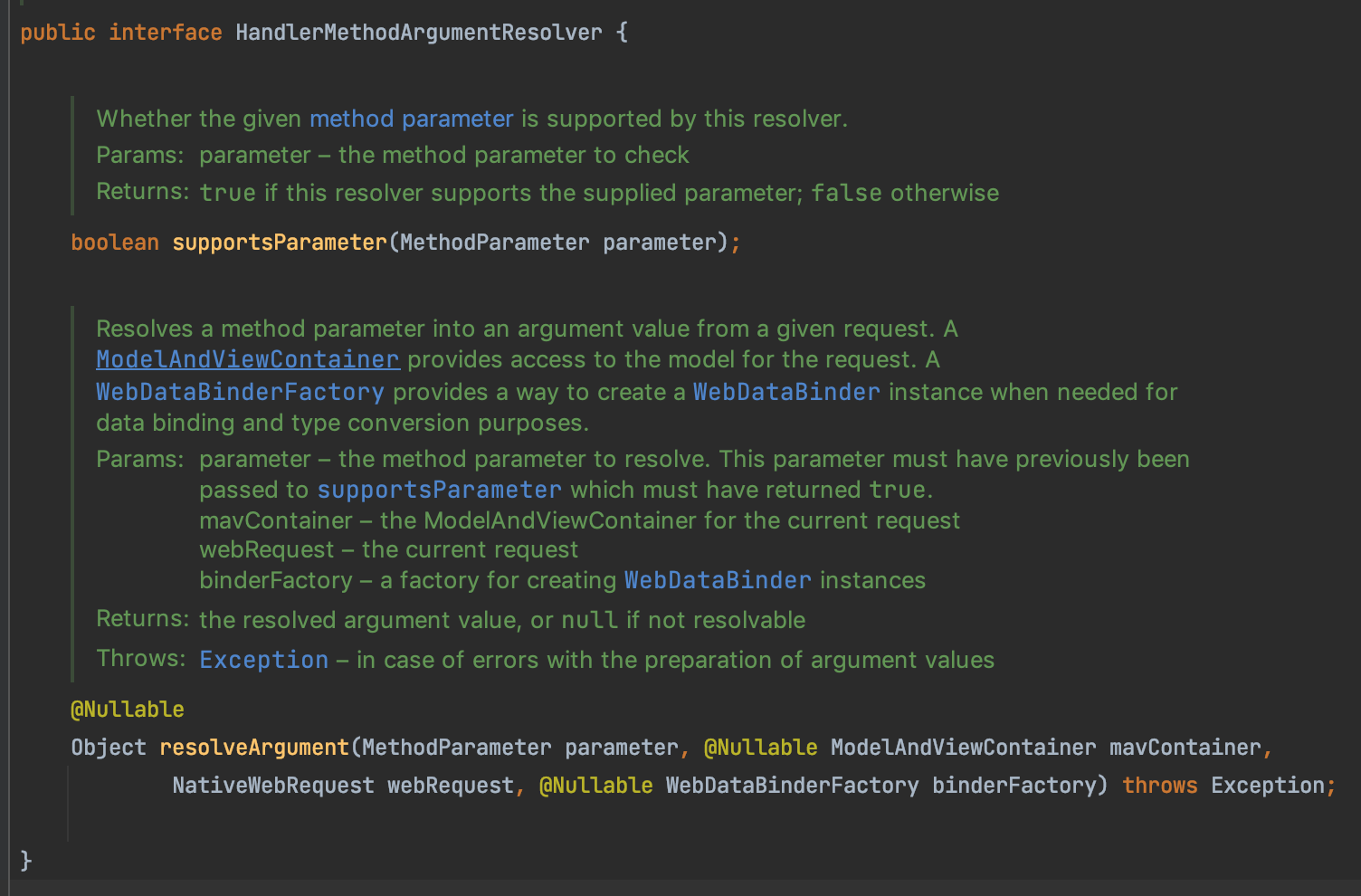
Task: Click the binderFactory parameter name in signature
Action: tap(1014, 786)
